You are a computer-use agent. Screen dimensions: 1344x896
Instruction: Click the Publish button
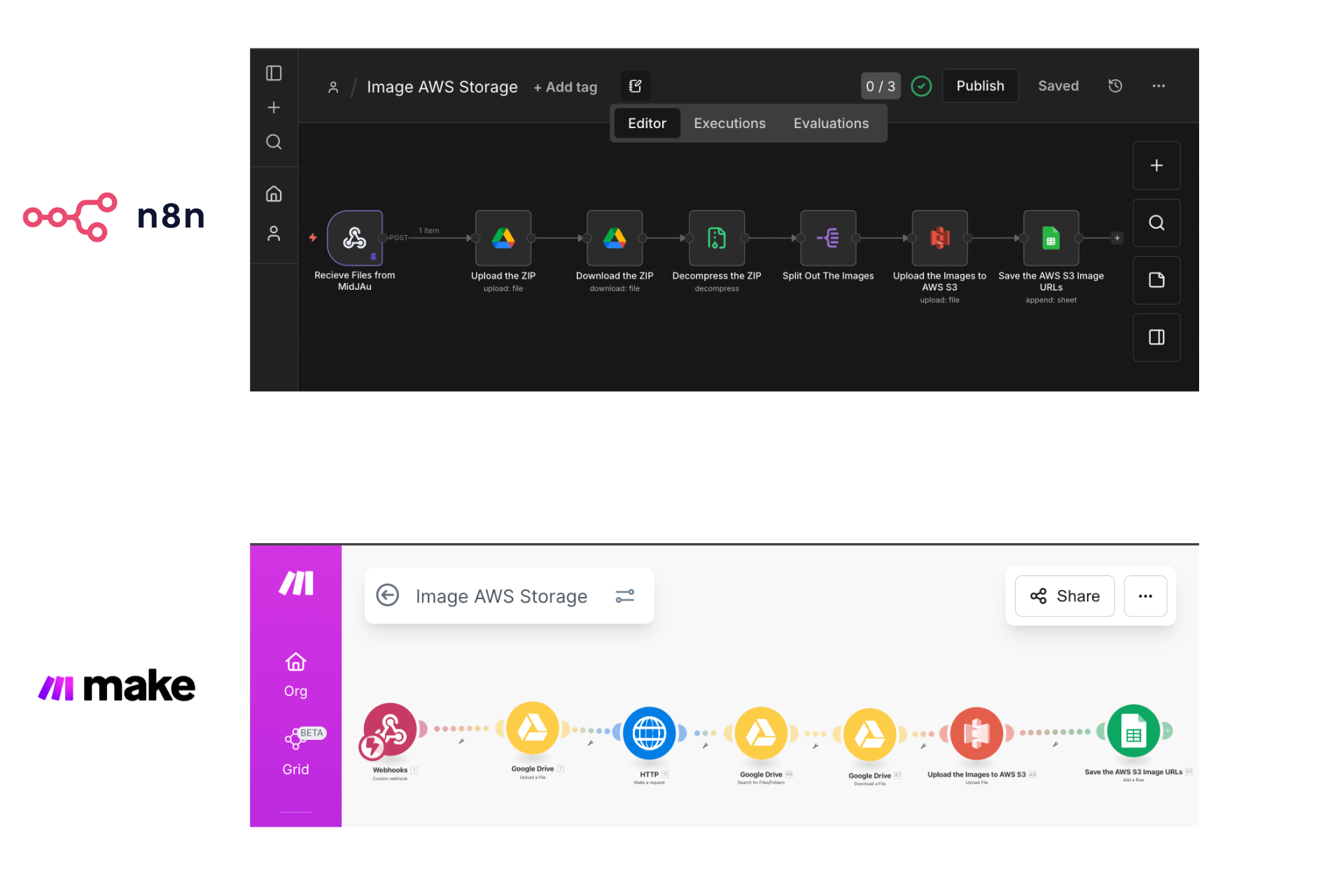(980, 85)
